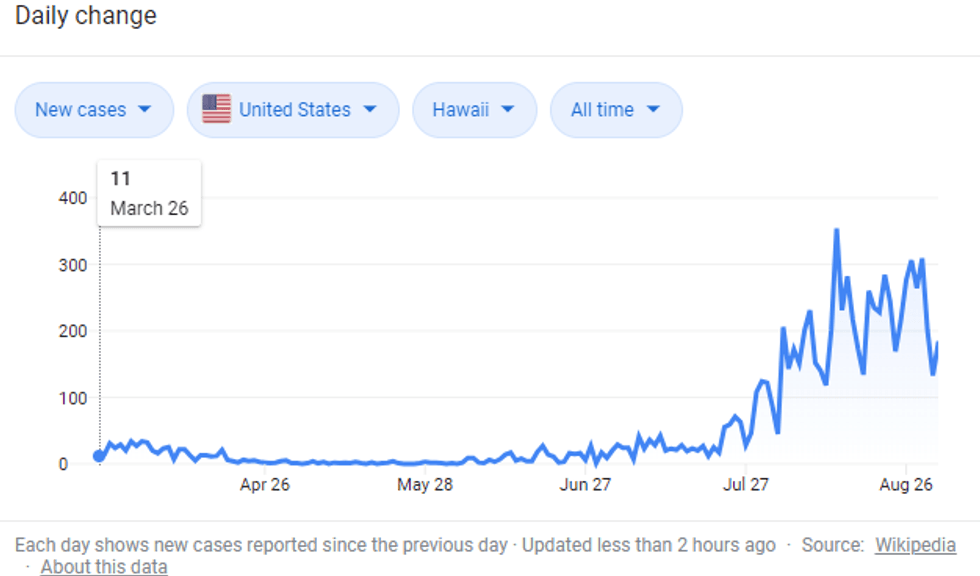Click the Jun 27 date axis label
980x576 pixels.
tap(586, 485)
